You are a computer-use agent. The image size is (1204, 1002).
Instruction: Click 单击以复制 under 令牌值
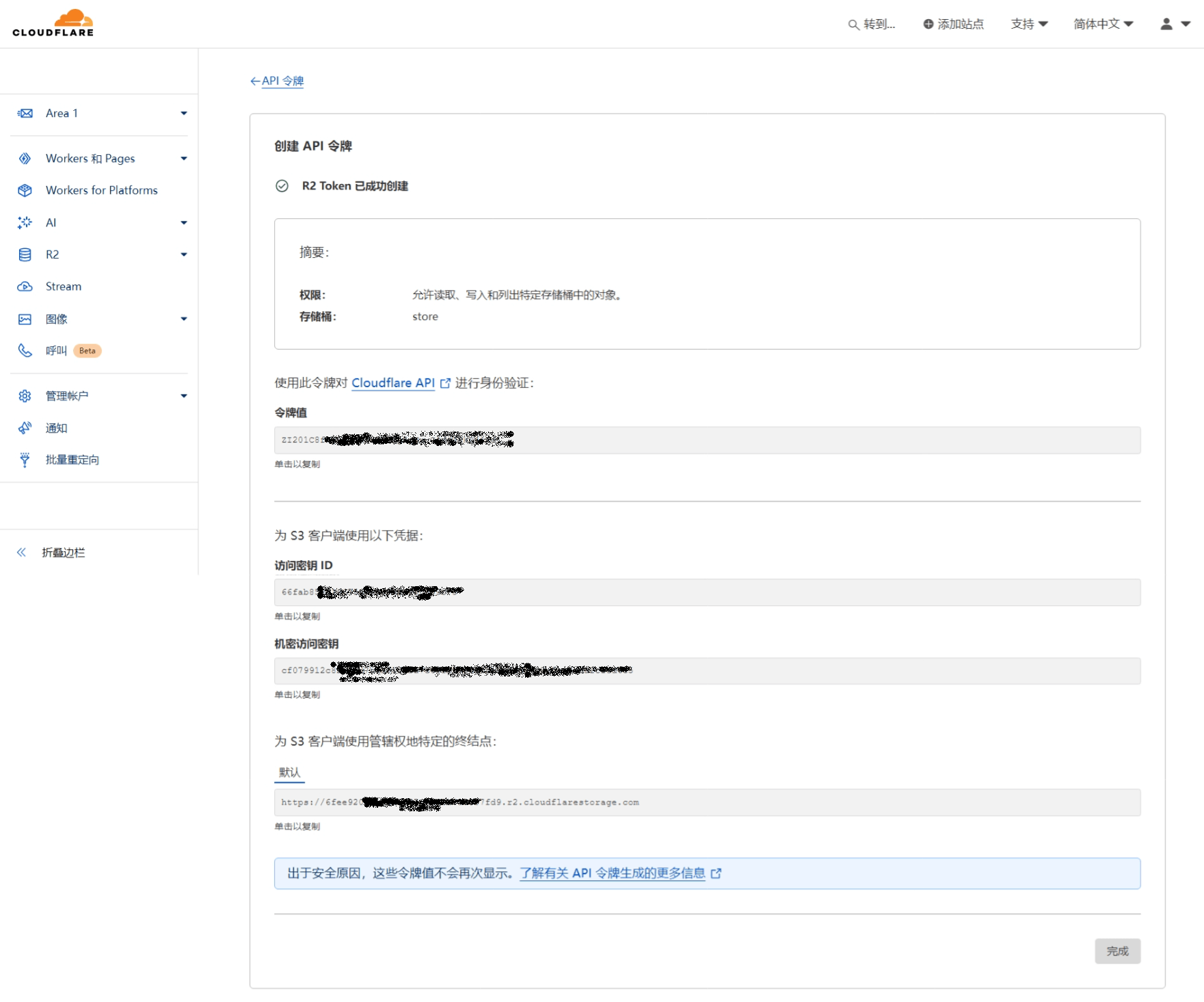point(297,464)
